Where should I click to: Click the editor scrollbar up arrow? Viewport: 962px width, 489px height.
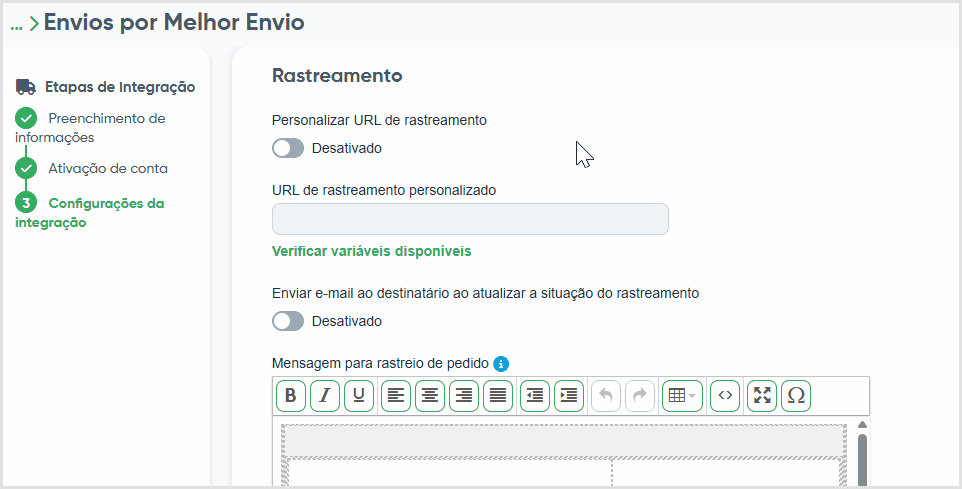pyautogui.click(x=862, y=424)
